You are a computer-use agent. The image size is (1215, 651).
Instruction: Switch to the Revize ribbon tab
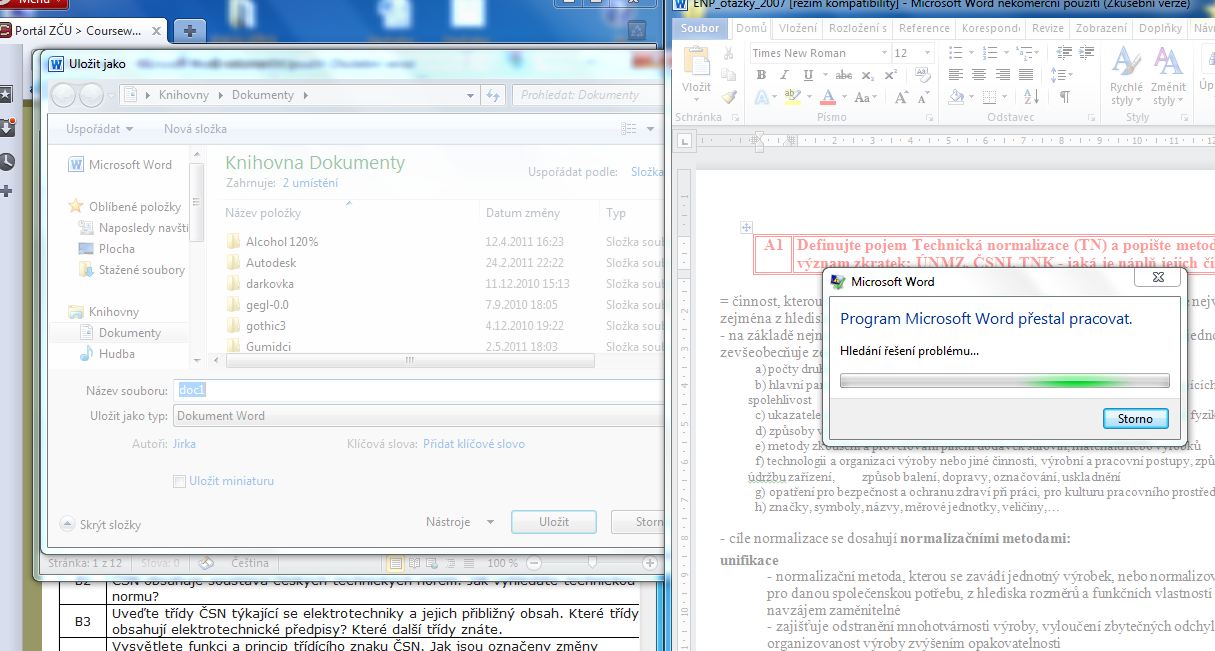tap(1048, 28)
